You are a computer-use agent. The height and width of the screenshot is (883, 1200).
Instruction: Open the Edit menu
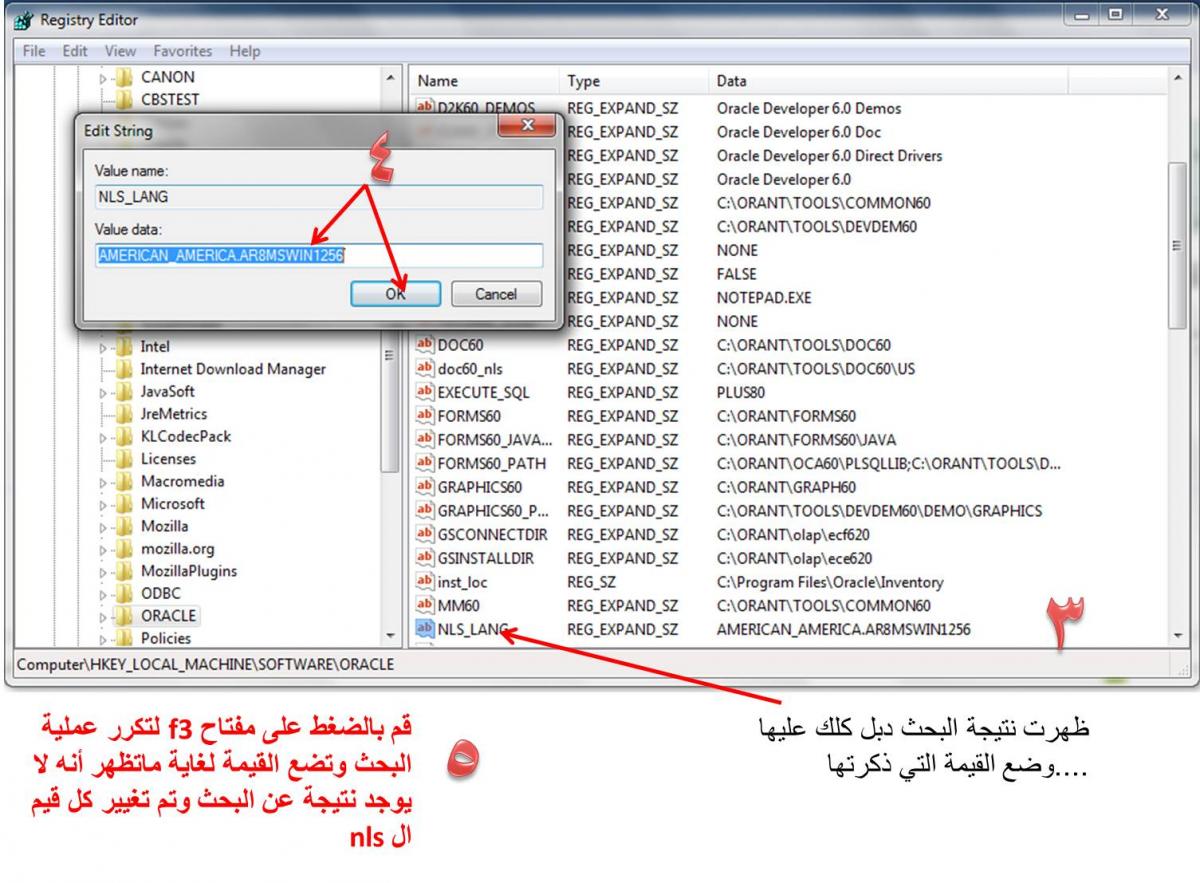click(x=74, y=51)
